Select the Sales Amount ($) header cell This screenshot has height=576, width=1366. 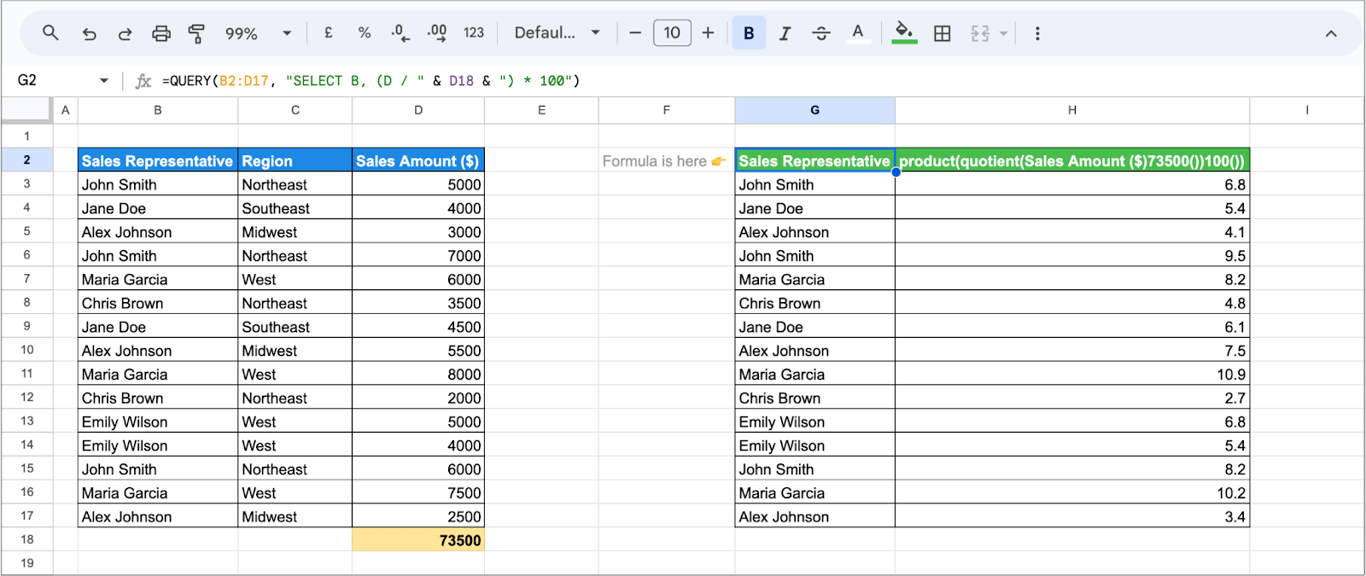click(x=418, y=160)
